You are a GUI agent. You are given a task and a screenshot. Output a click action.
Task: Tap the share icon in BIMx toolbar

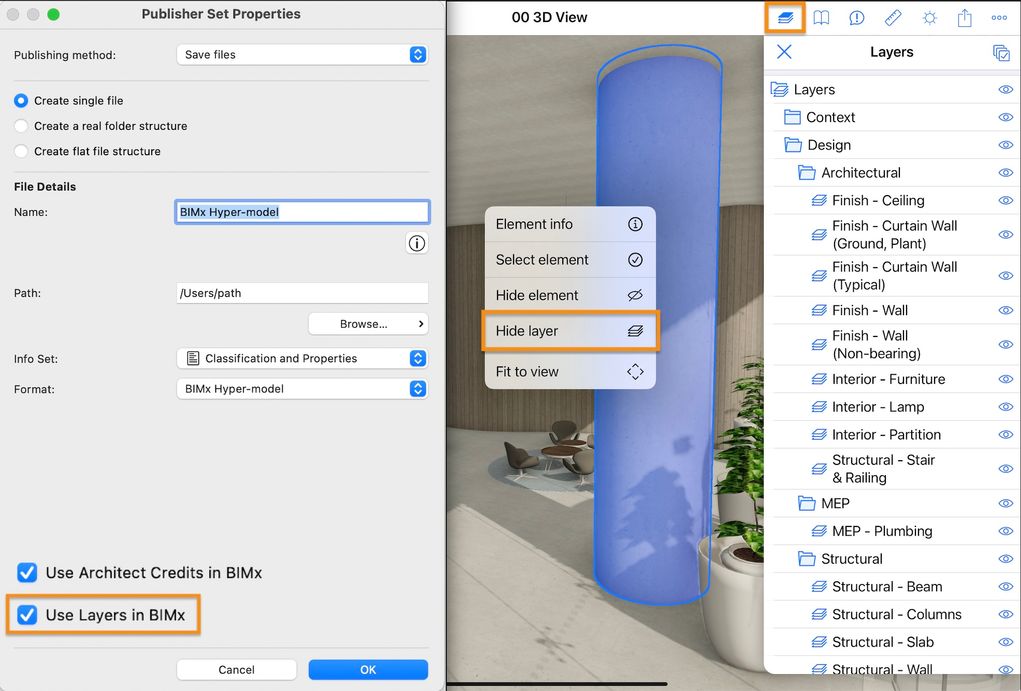[x=964, y=18]
